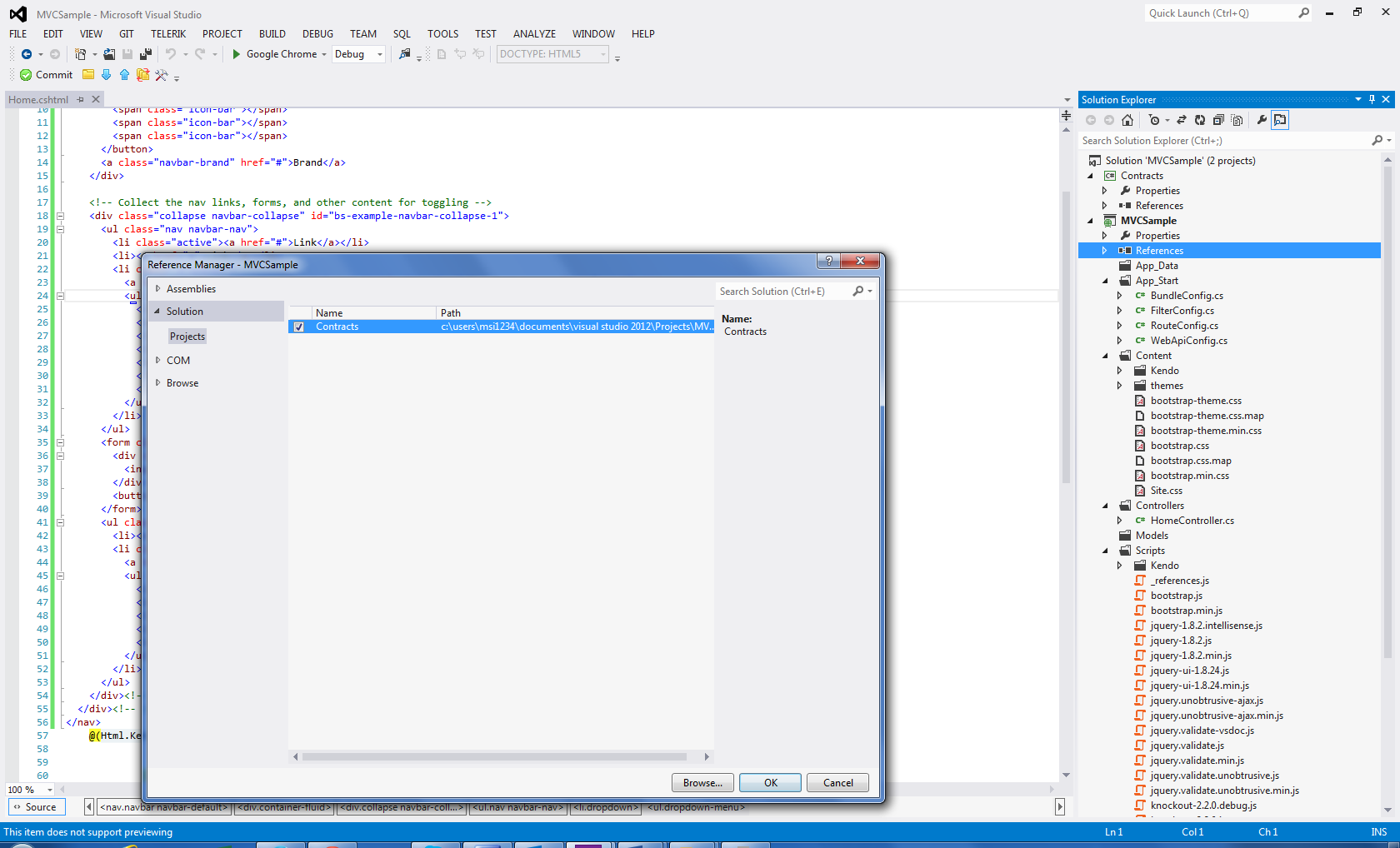
Task: Click the Browse... button
Action: coord(702,783)
